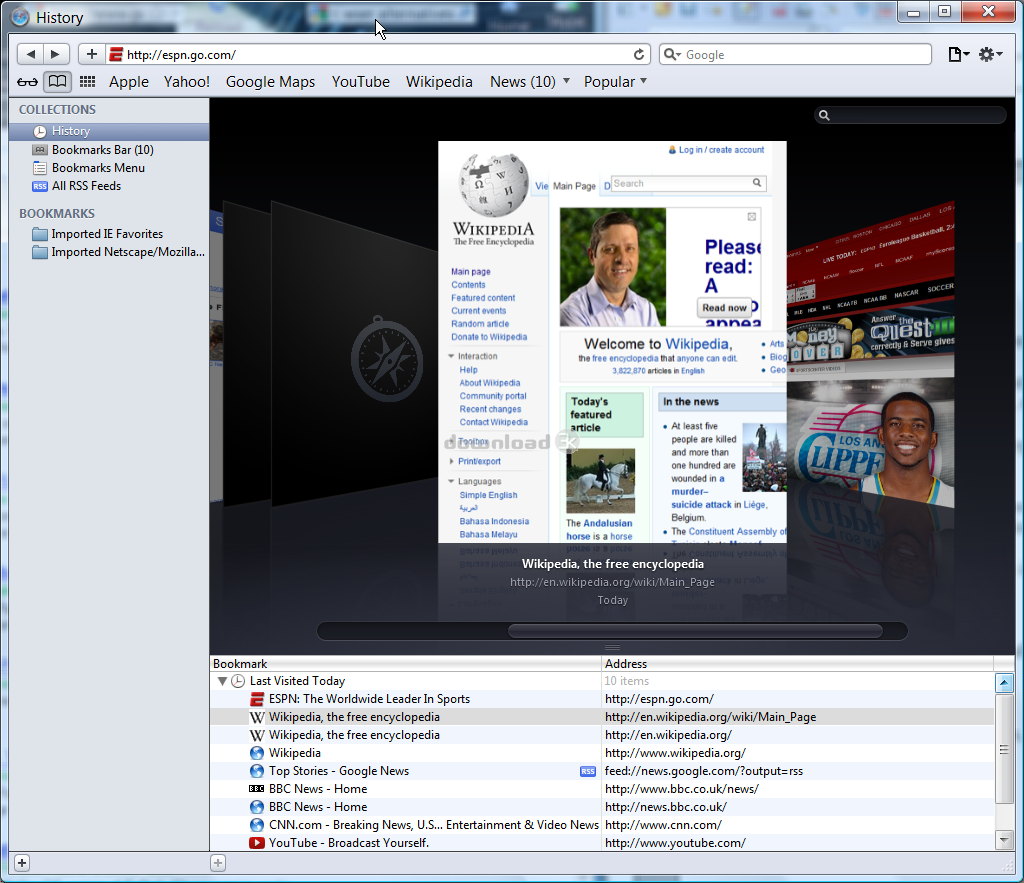Sort by the Address column header
Image resolution: width=1024 pixels, height=883 pixels.
point(797,664)
